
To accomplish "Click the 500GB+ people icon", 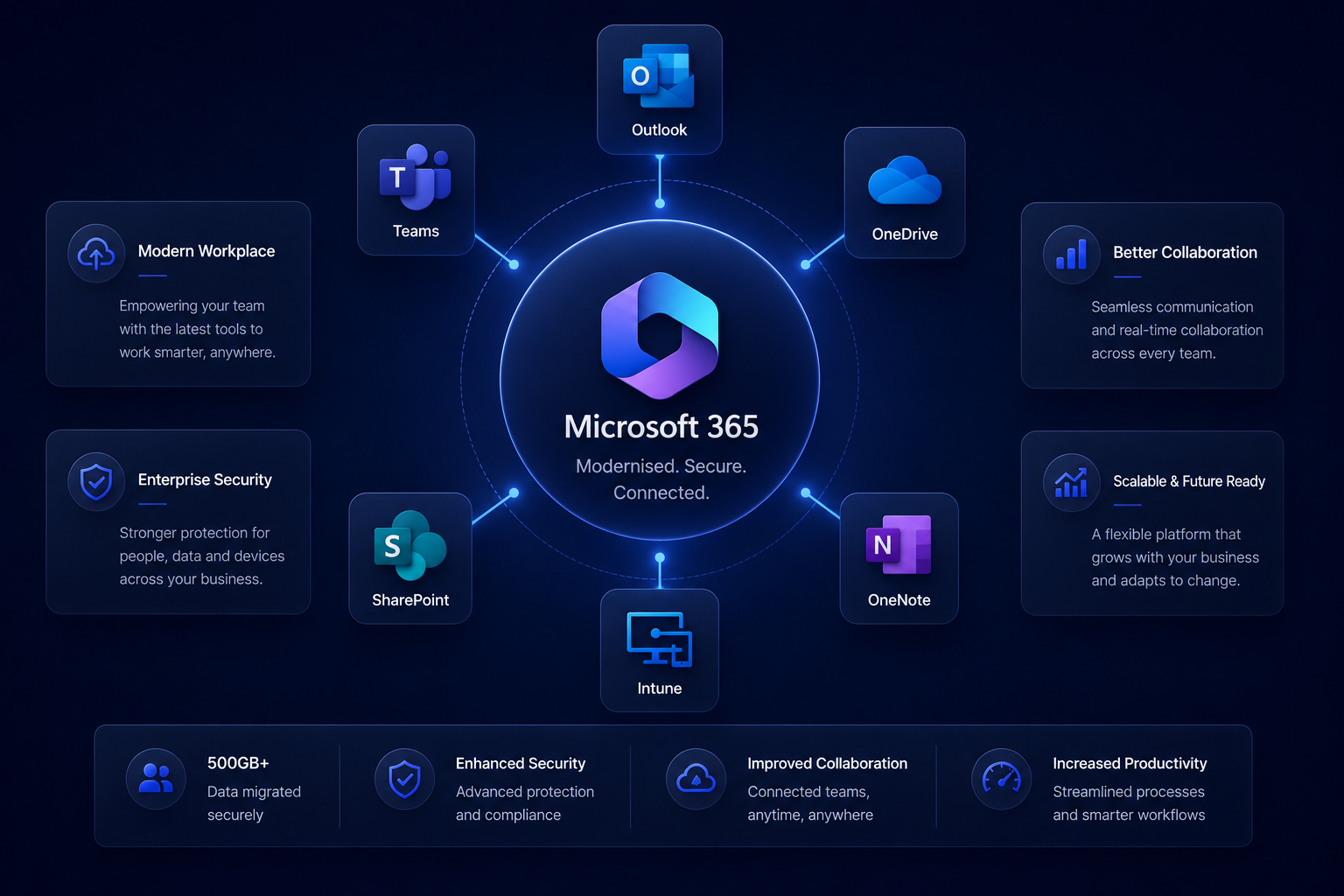I will 156,778.
